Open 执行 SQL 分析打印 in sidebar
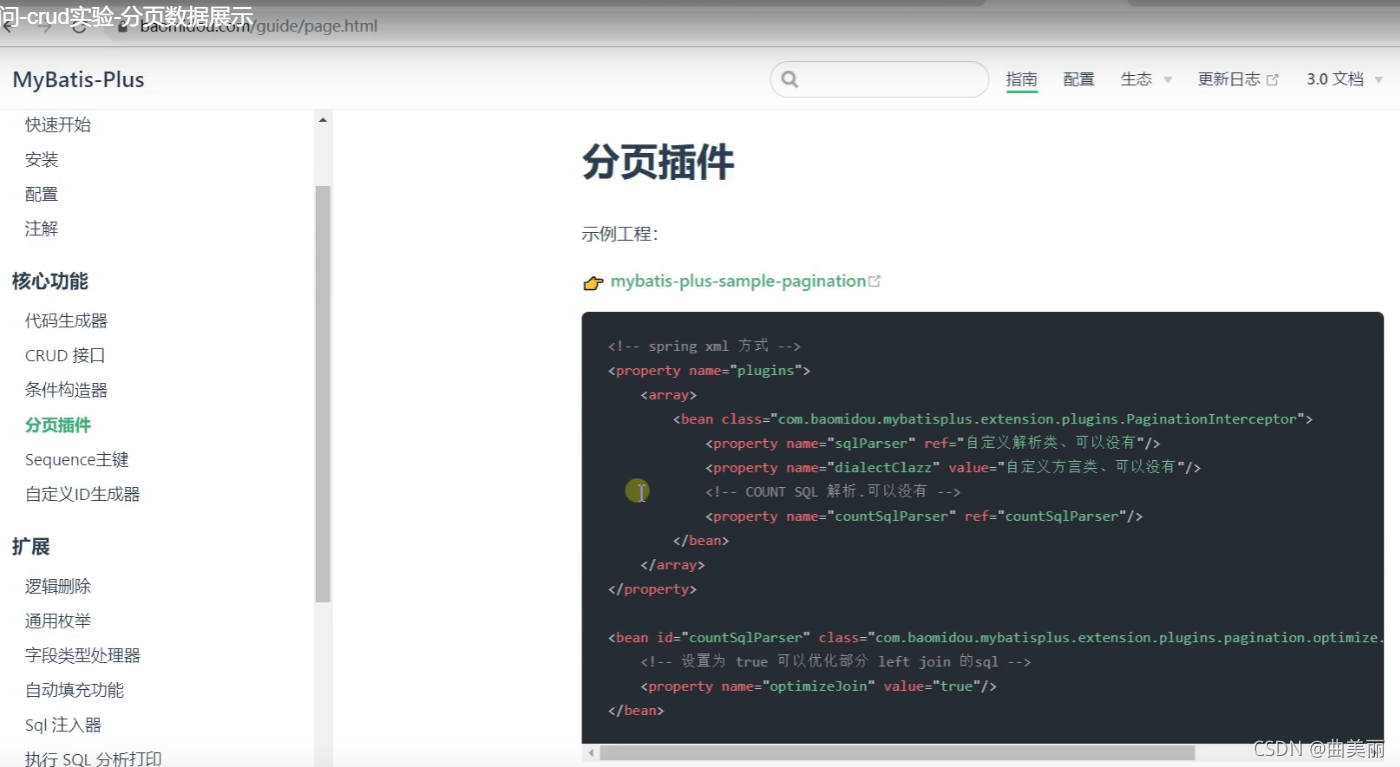The height and width of the screenshot is (767, 1400). click(x=93, y=759)
